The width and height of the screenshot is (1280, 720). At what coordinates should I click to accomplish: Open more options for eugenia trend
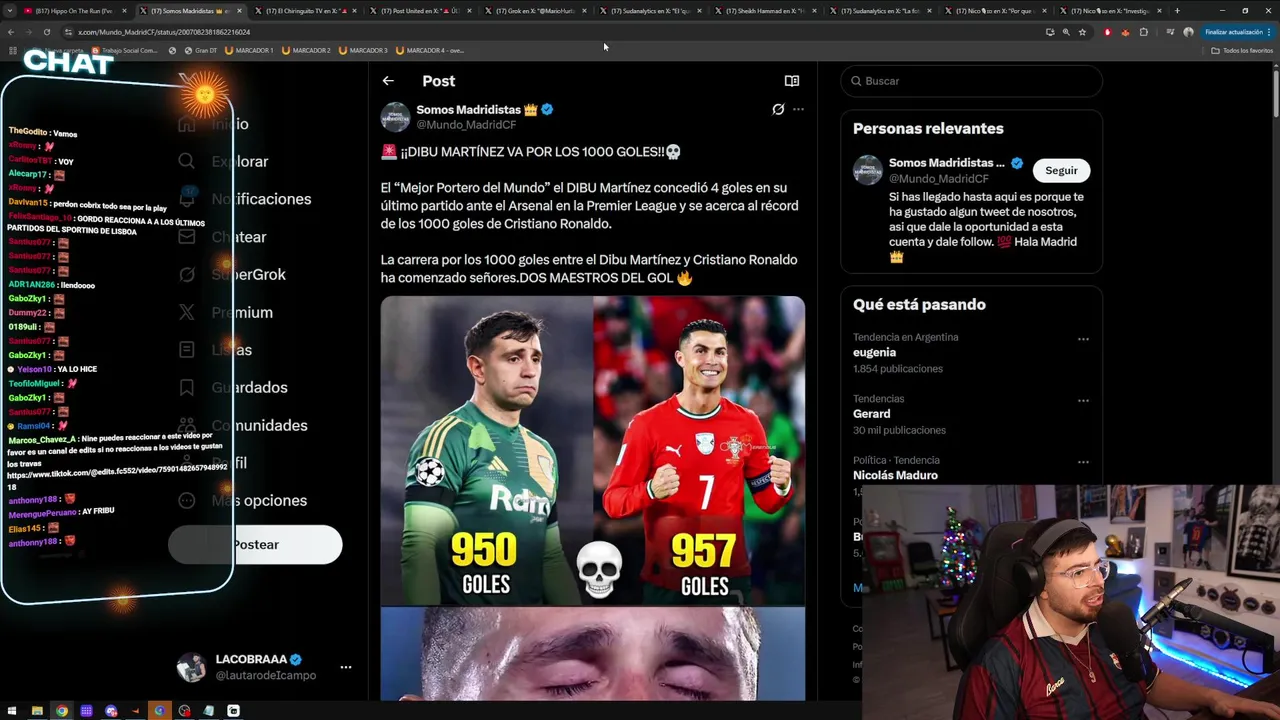(x=1083, y=339)
